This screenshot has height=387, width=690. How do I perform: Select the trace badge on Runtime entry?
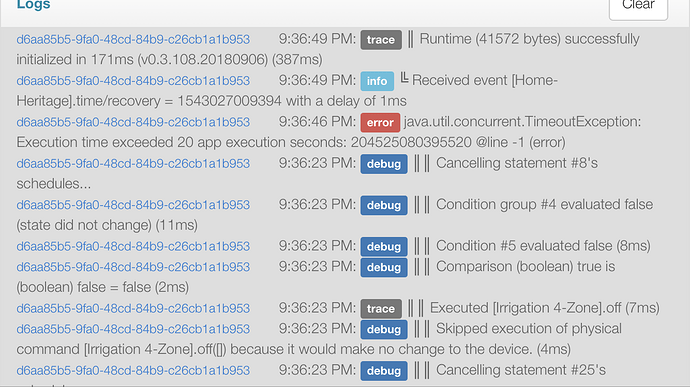(381, 40)
